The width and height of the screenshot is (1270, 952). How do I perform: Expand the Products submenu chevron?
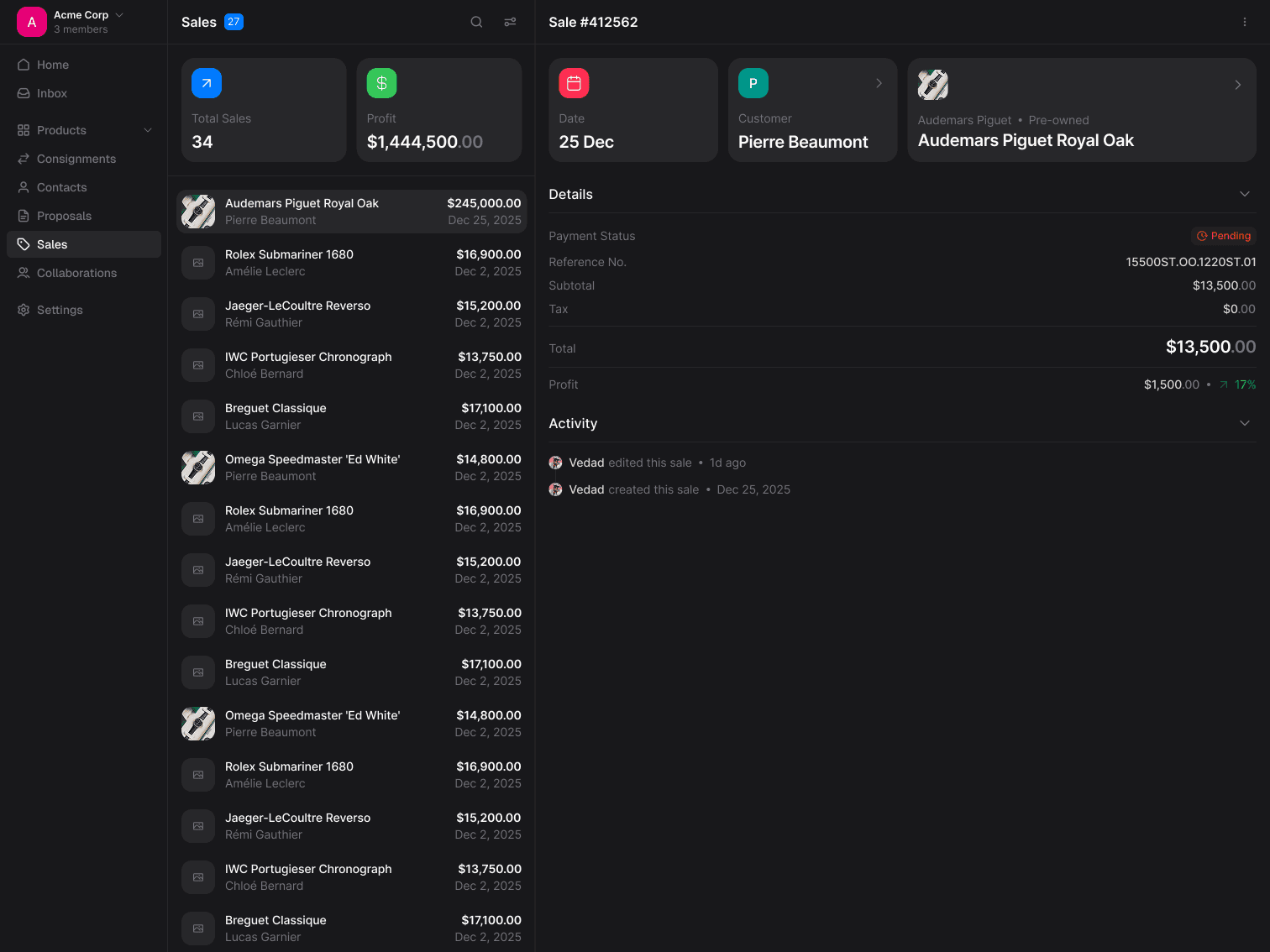(148, 130)
